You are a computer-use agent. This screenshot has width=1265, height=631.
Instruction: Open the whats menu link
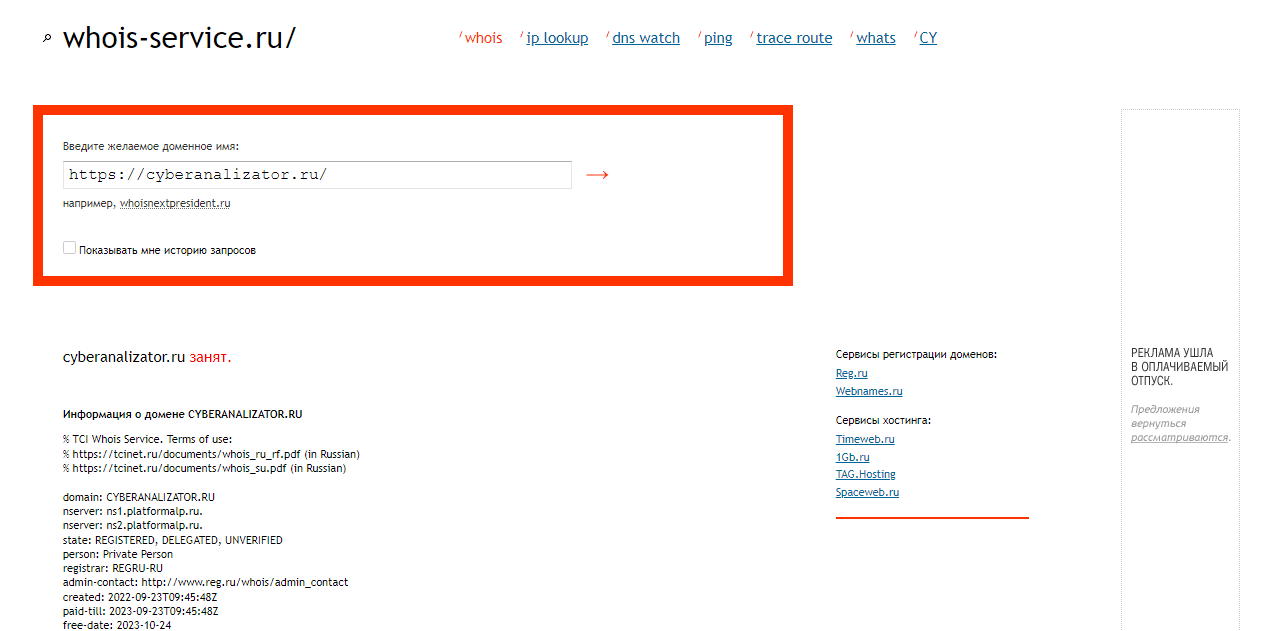point(876,38)
